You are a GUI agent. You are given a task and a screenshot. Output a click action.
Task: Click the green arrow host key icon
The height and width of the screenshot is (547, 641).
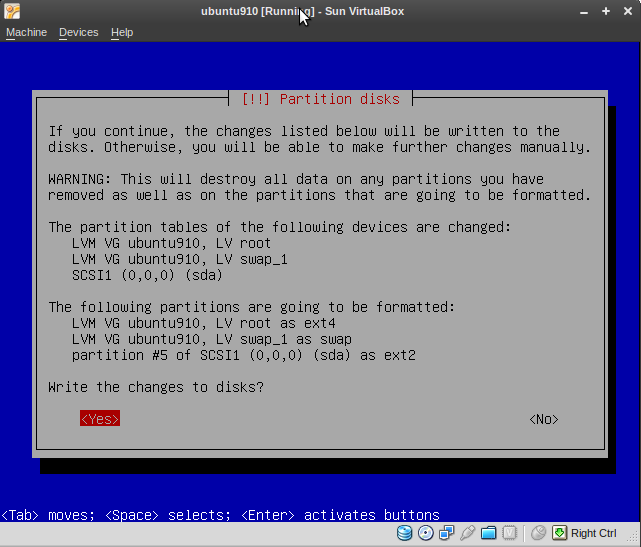click(x=559, y=533)
